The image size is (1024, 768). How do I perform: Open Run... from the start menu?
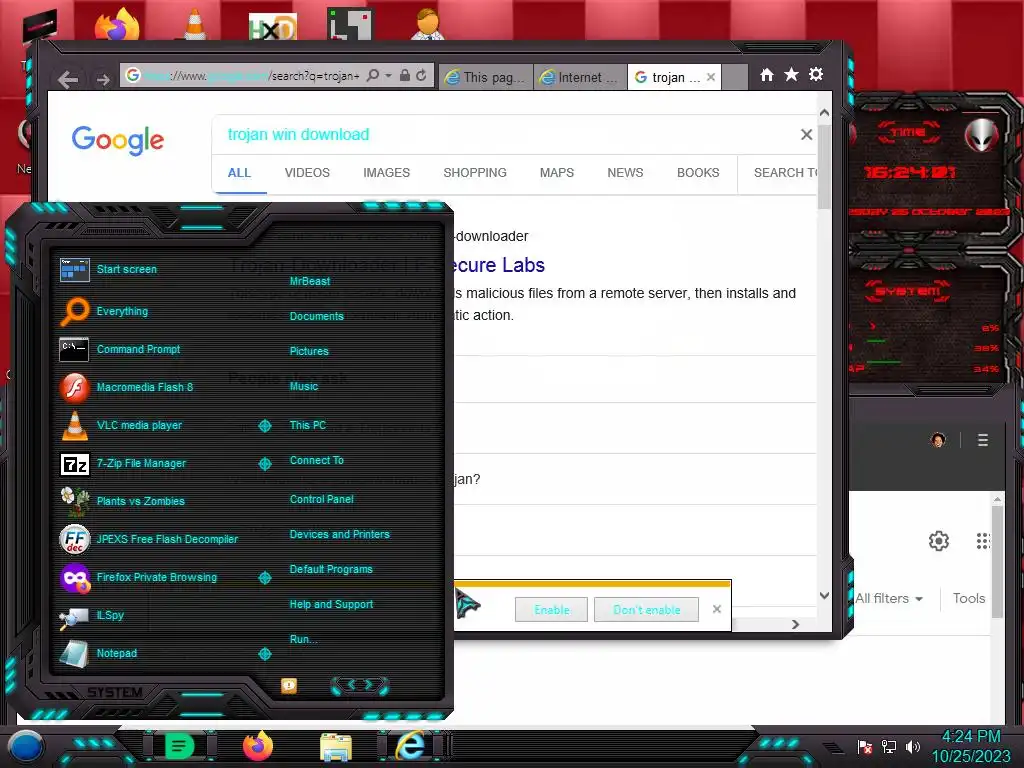point(304,639)
